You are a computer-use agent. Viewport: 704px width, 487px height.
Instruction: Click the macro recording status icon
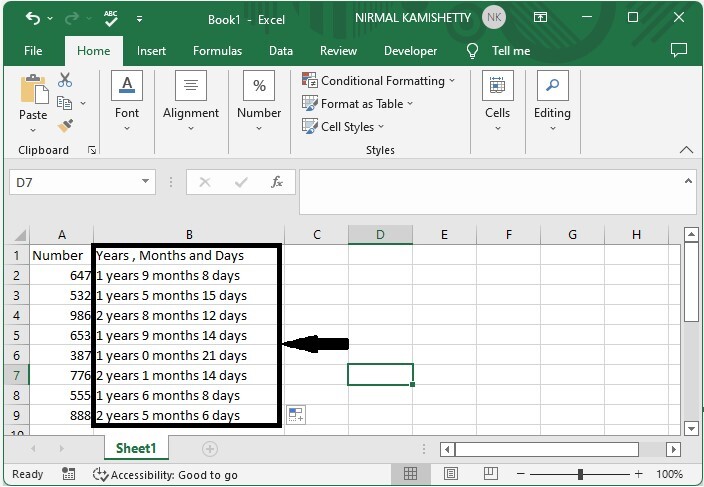coord(68,474)
